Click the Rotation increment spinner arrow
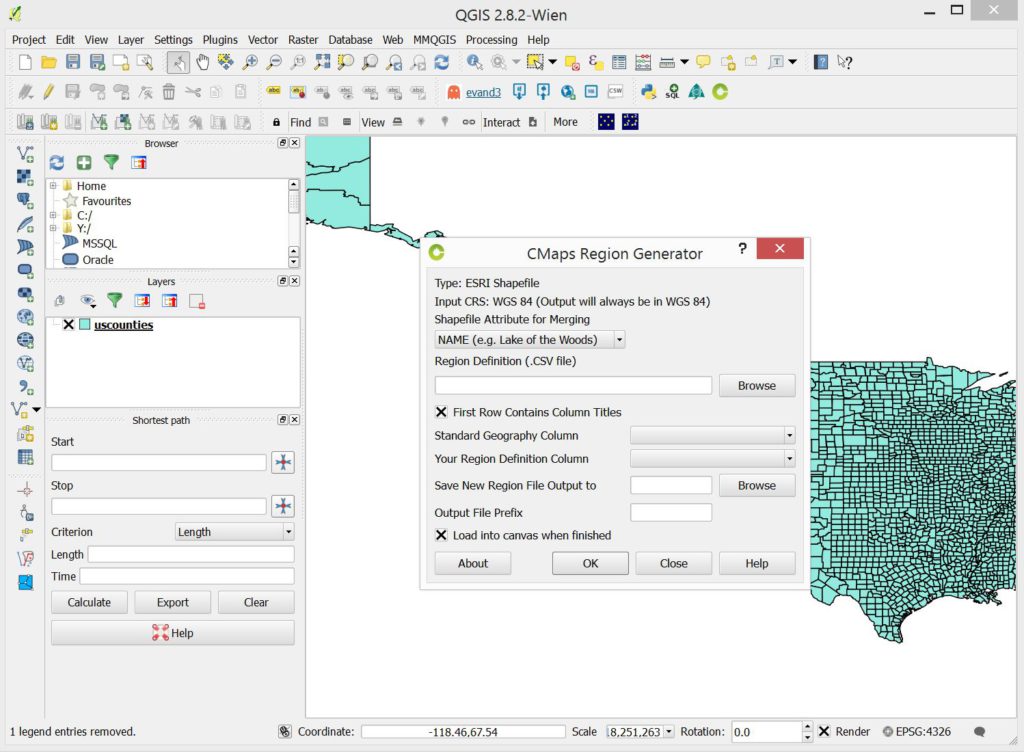1024x752 pixels. (x=808, y=727)
